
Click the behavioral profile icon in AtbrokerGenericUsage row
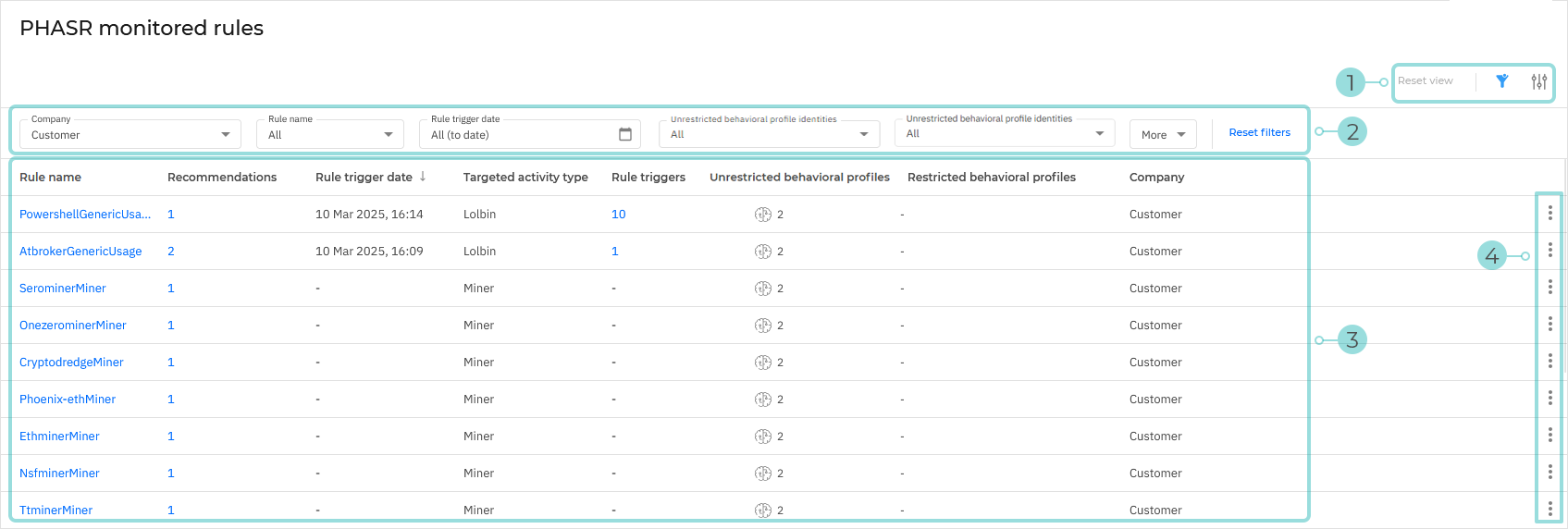pos(763,252)
